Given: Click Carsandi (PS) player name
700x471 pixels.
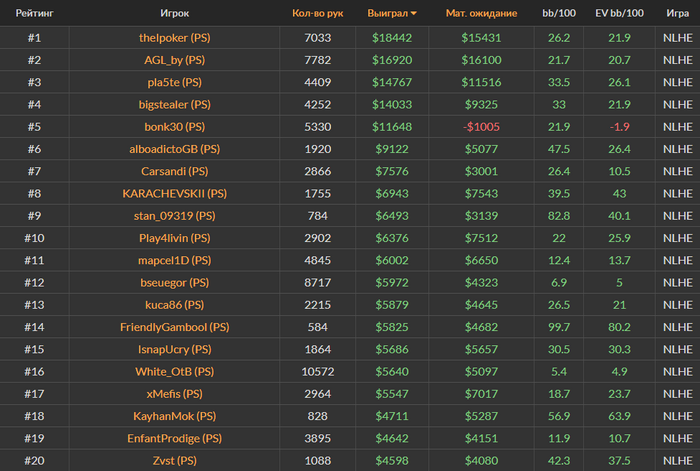Looking at the screenshot, I should click(175, 171).
